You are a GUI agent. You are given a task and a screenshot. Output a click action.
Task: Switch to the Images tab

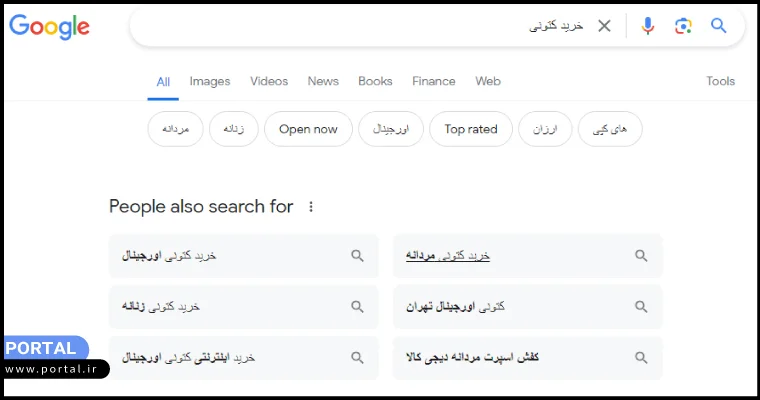[210, 81]
